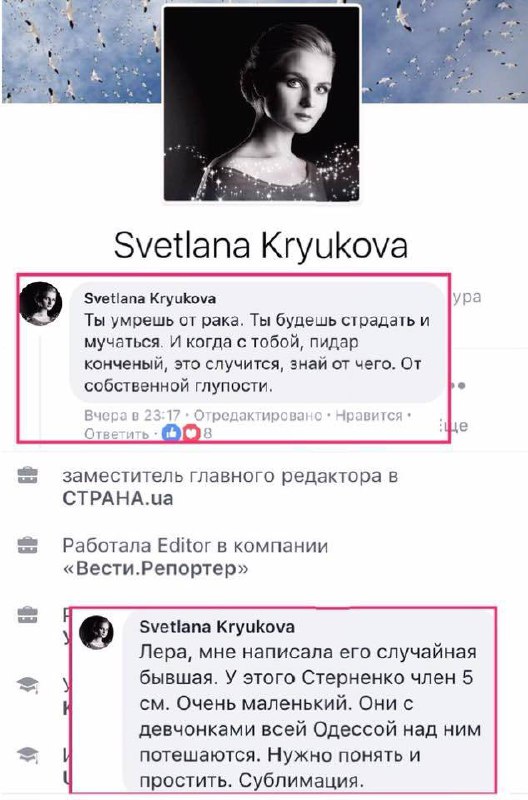Viewport: 528px width, 800px height.
Task: Open СТРАНА.ua page link
Action: (118, 498)
